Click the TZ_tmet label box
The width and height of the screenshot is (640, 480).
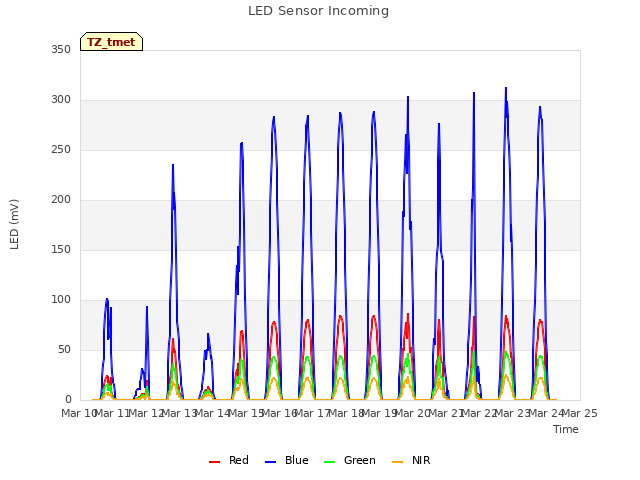point(111,42)
